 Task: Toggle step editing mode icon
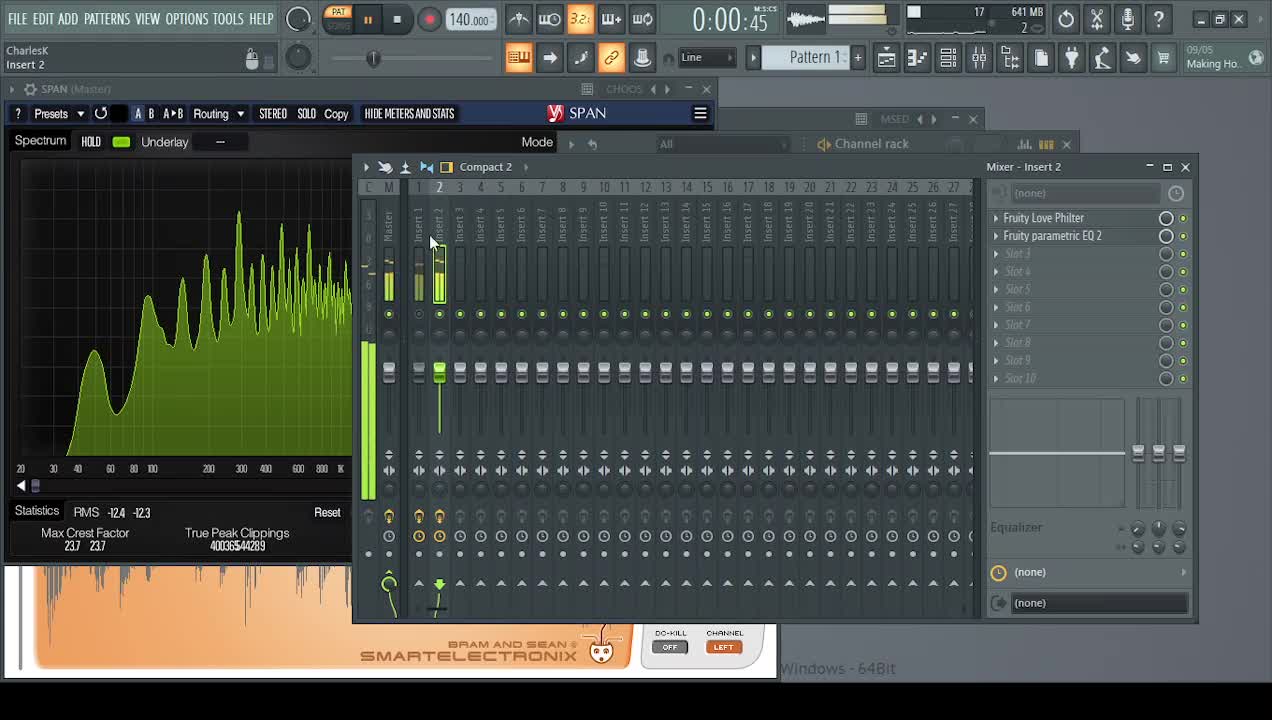(x=580, y=58)
